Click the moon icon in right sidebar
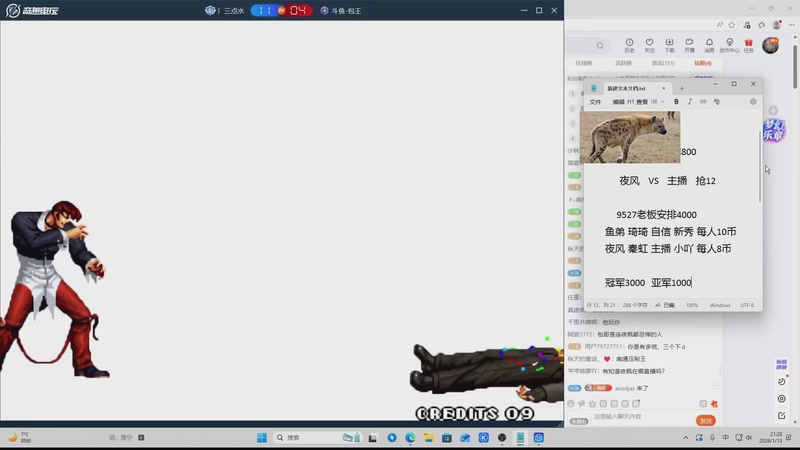800x450 pixels. tap(782, 381)
